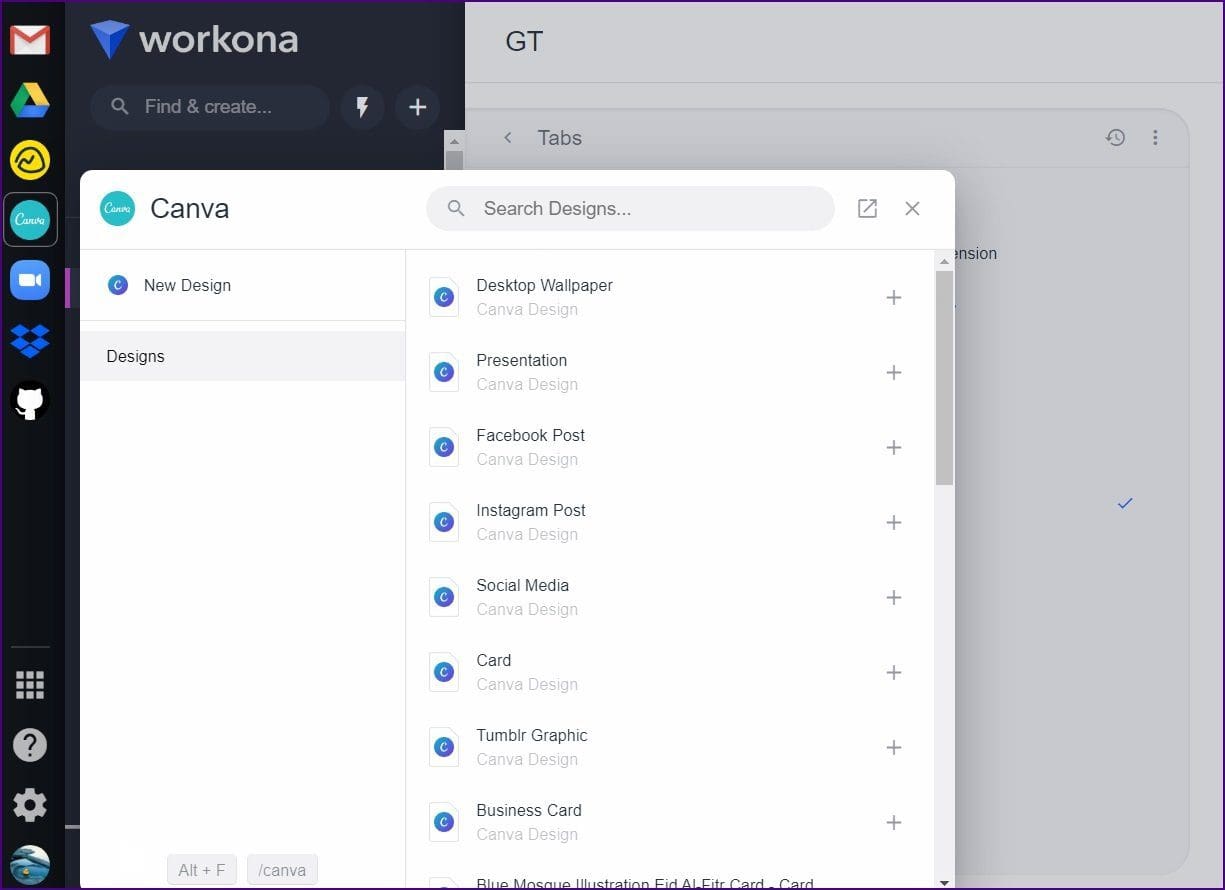Open the help question mark icon
Image resolution: width=1225 pixels, height=890 pixels.
30,745
